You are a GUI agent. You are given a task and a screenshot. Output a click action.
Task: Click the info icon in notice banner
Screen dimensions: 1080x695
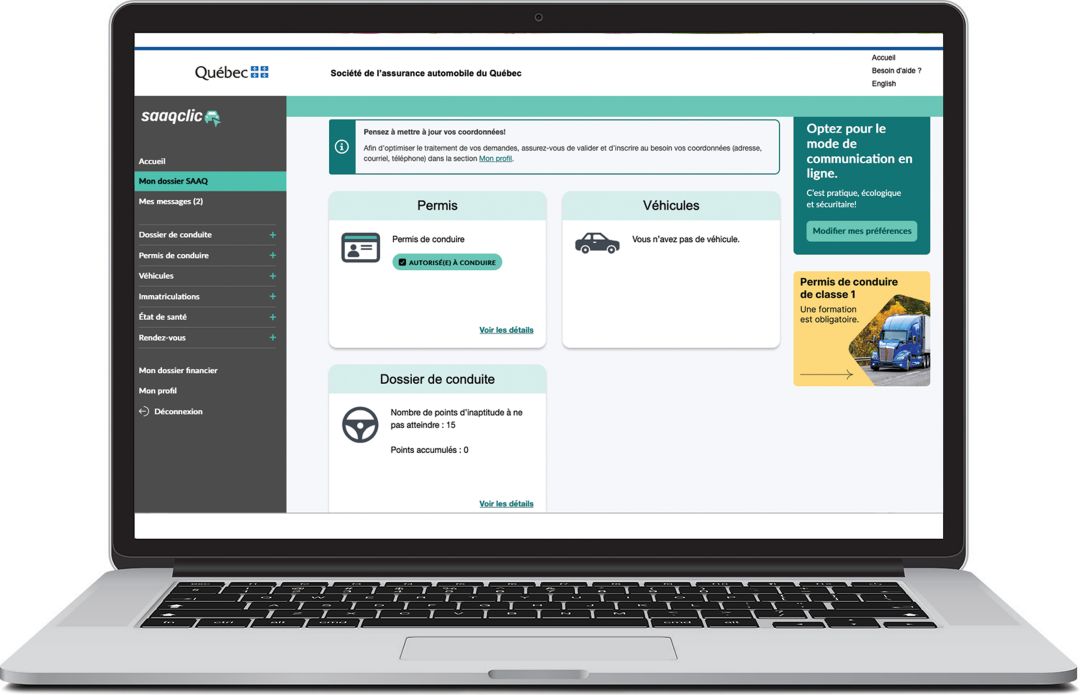point(342,147)
